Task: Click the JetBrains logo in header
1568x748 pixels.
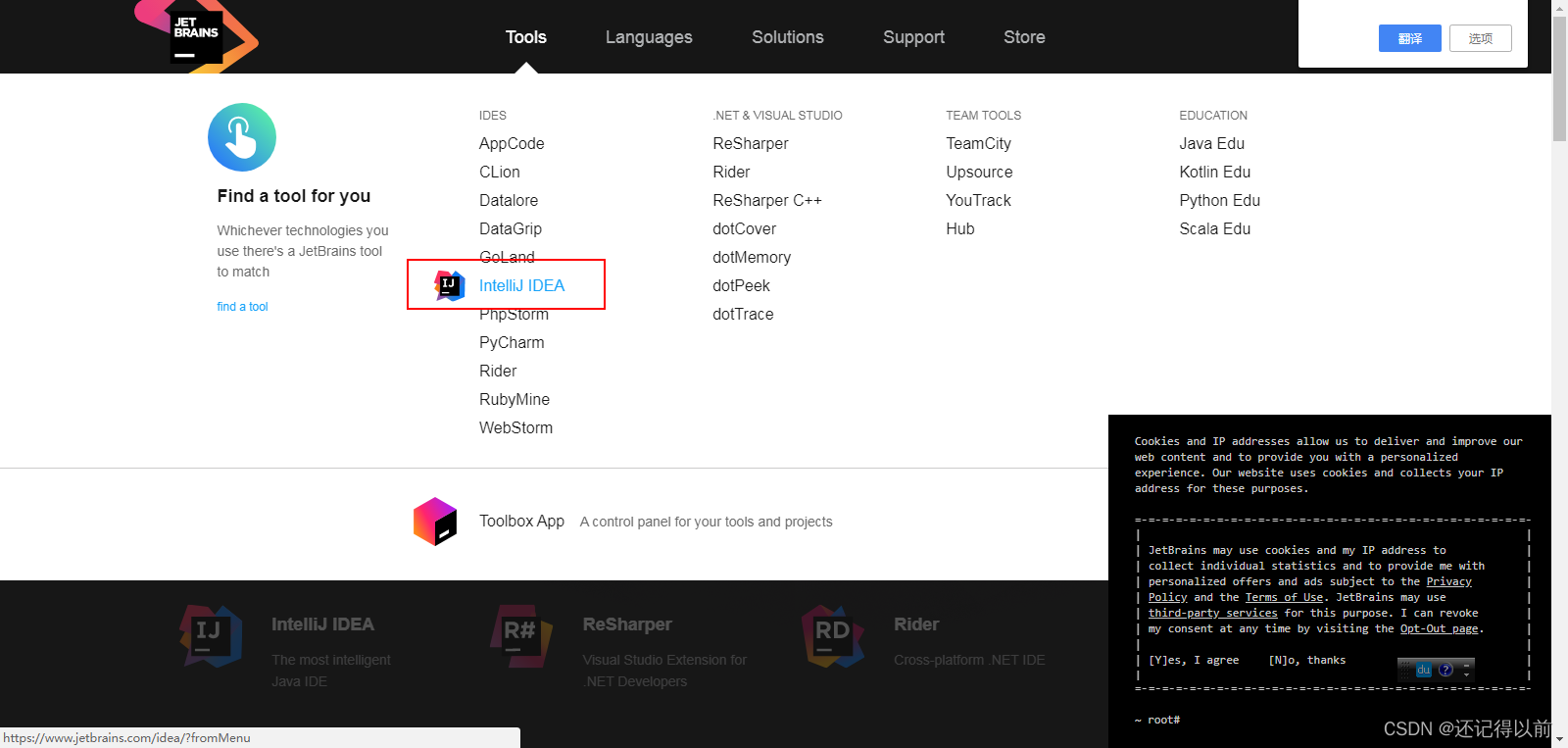Action: point(196,35)
